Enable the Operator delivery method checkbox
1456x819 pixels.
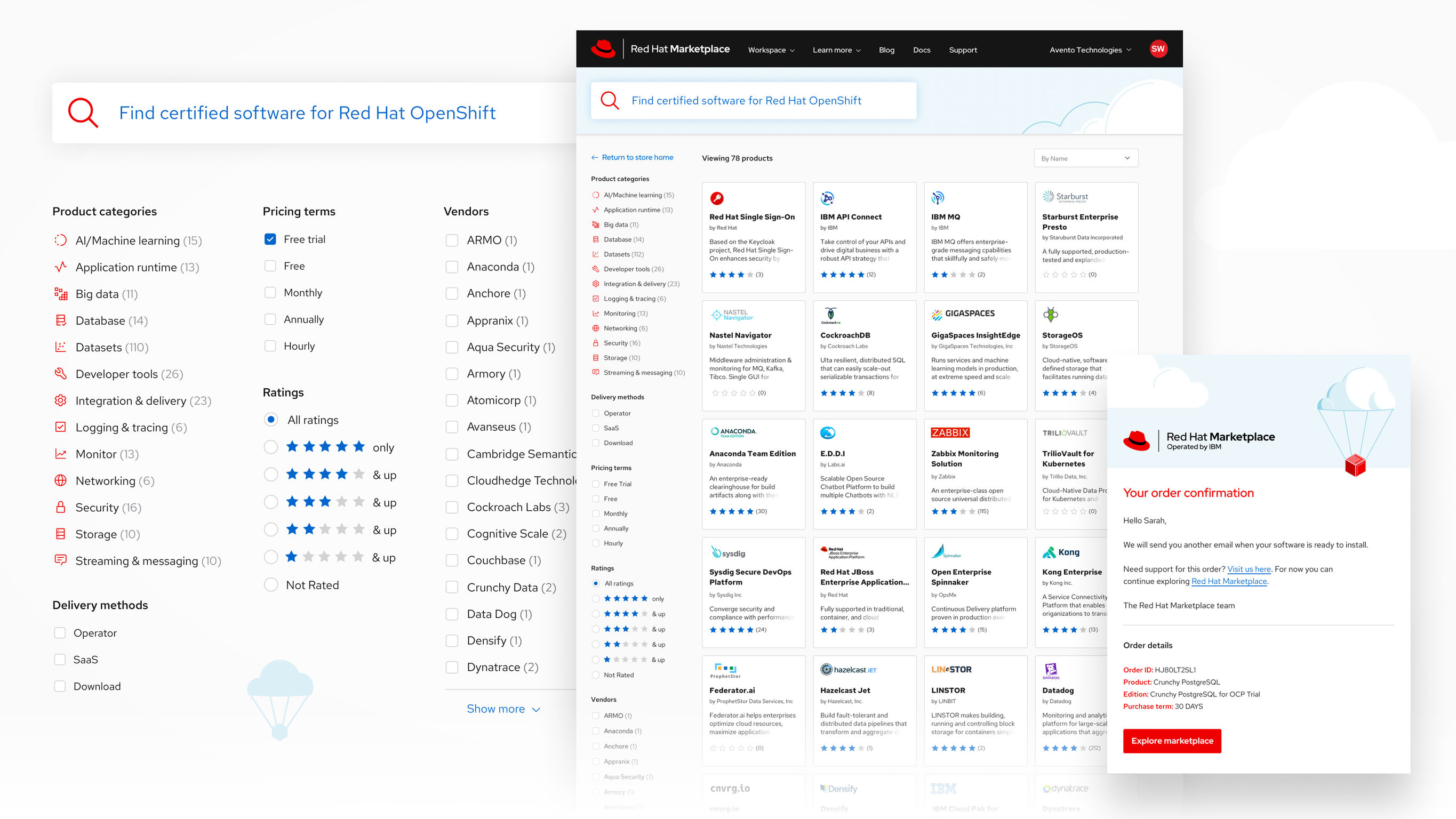point(60,632)
